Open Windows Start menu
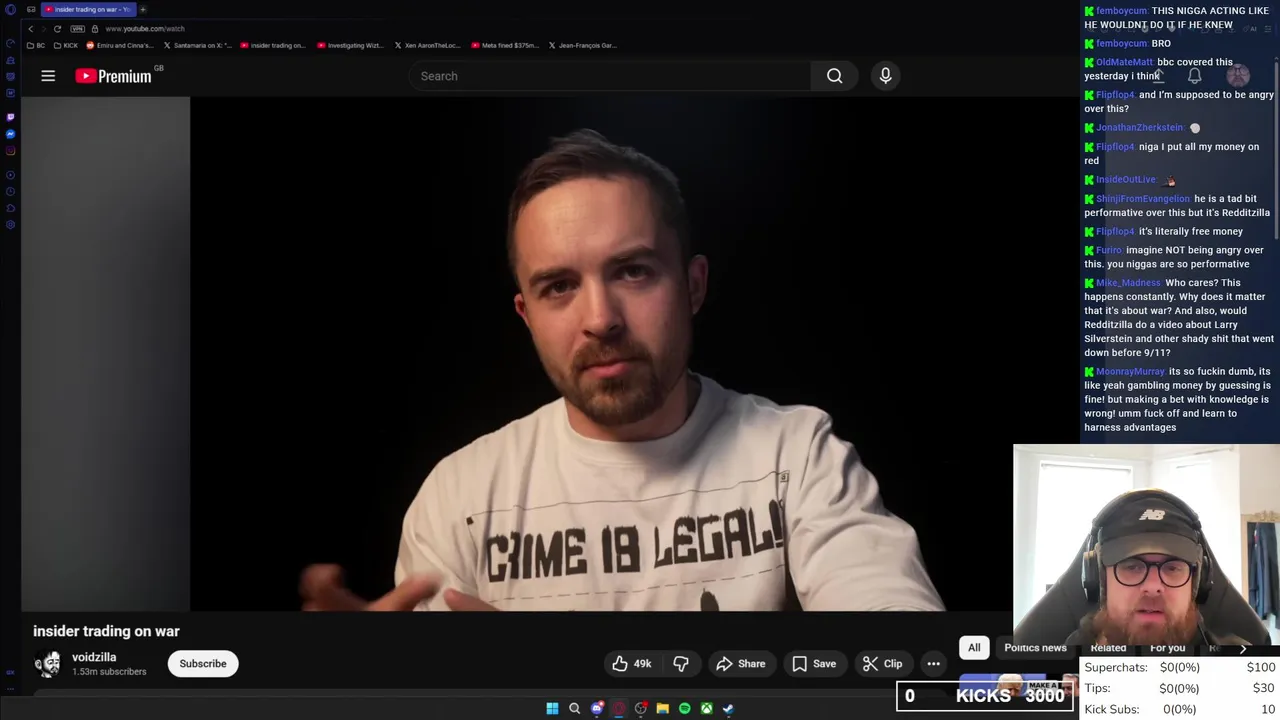This screenshot has width=1280, height=720. tap(552, 708)
